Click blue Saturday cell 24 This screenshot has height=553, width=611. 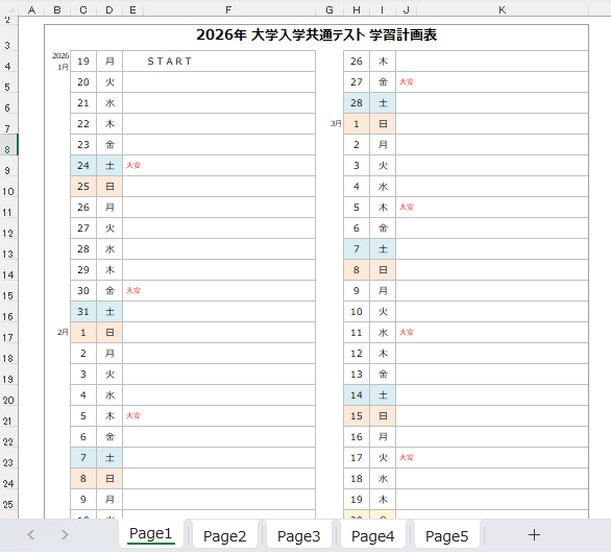pos(83,165)
